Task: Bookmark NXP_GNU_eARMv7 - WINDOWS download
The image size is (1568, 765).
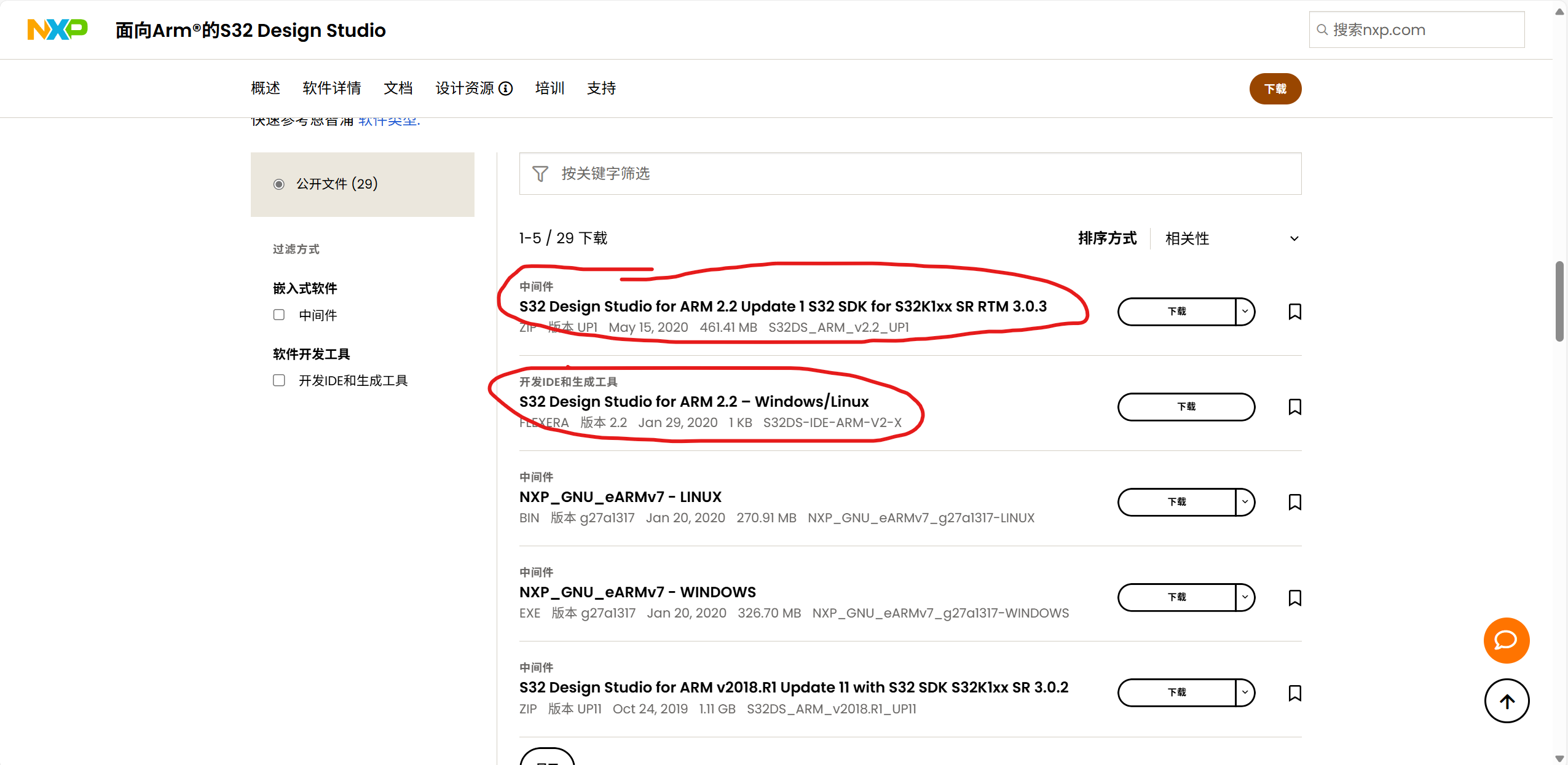Action: [1294, 598]
